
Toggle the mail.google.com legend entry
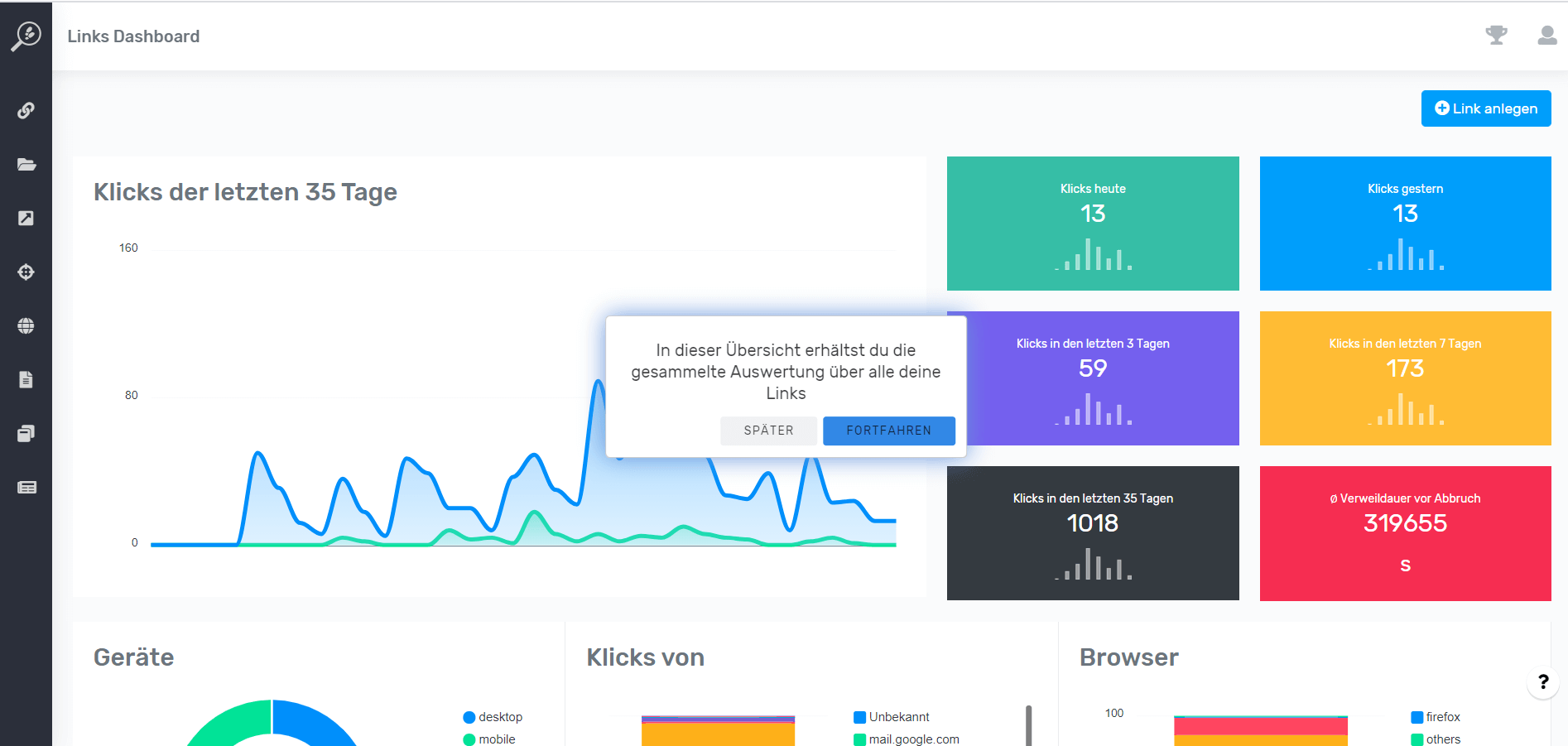click(x=907, y=739)
